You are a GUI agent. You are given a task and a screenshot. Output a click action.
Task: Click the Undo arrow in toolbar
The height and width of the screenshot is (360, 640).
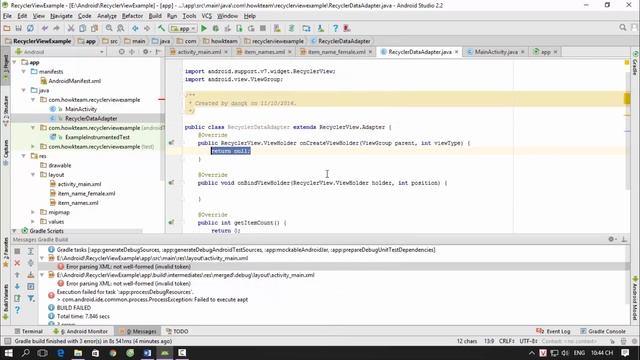click(x=44, y=28)
